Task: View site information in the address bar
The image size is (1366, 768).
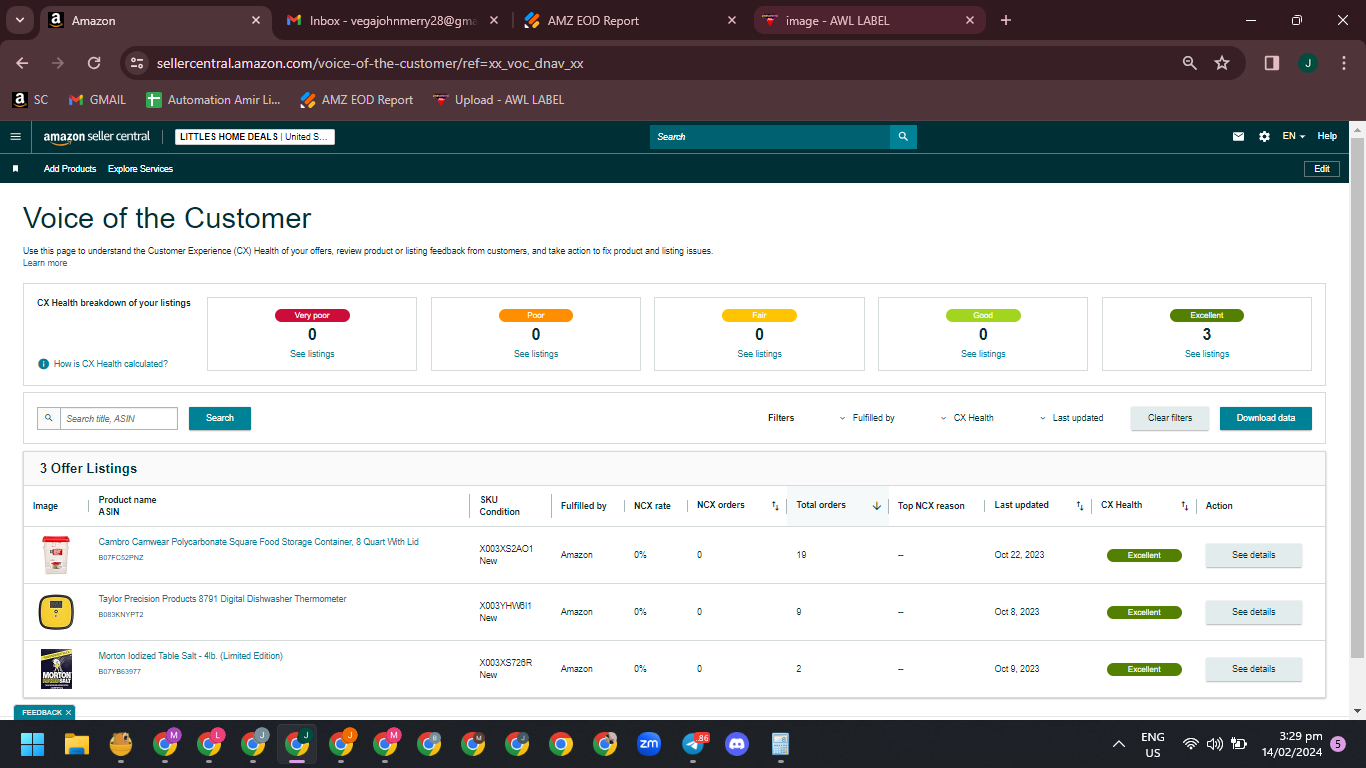Action: 137,63
